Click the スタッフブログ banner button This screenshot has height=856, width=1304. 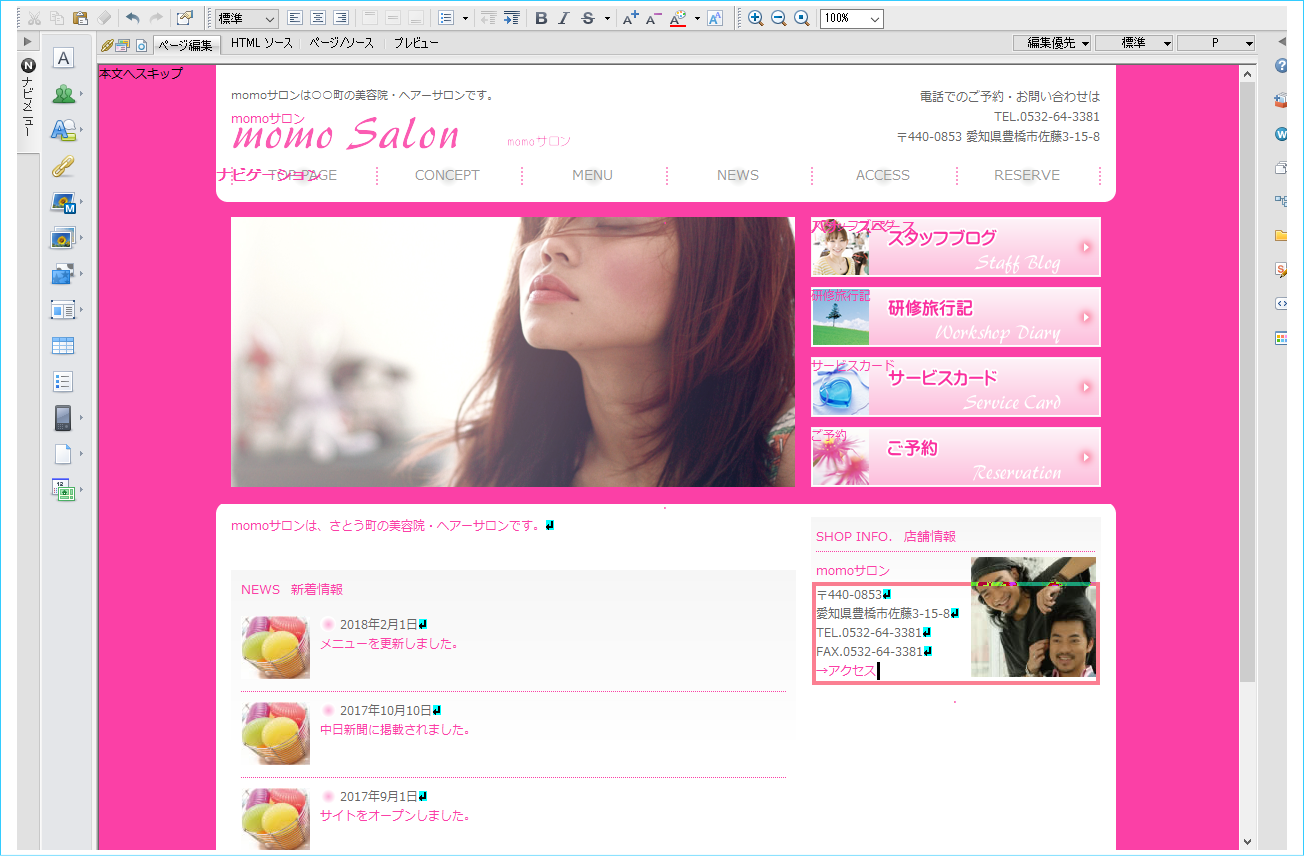[955, 247]
